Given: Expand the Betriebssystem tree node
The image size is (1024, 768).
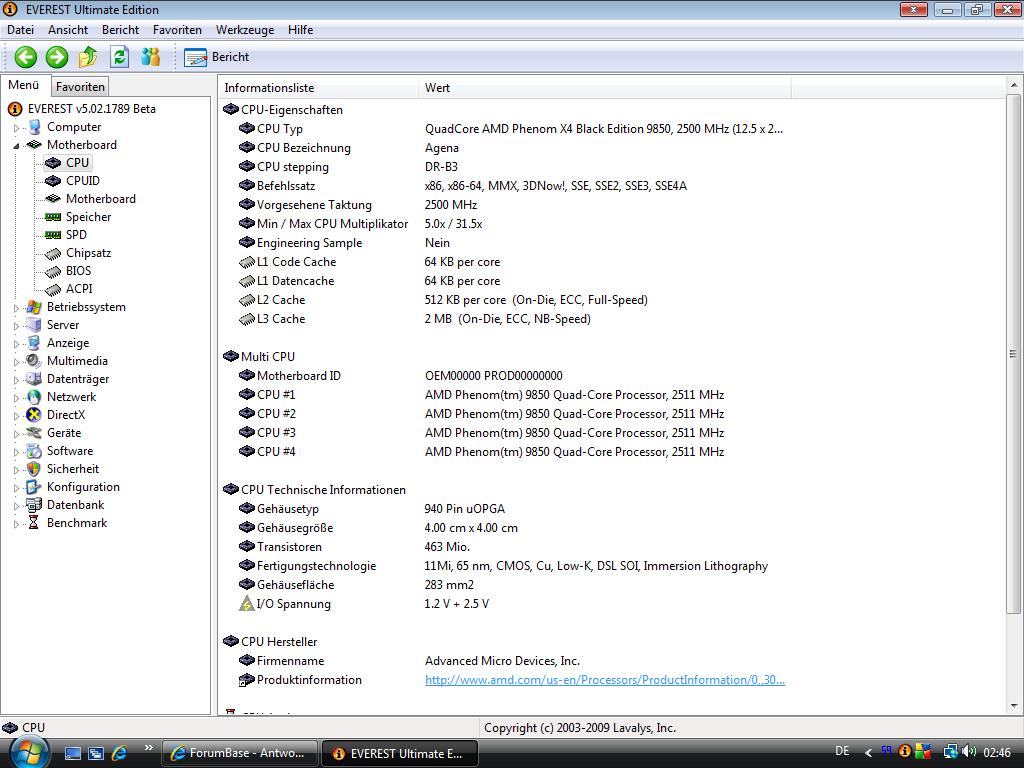Looking at the screenshot, I should tap(16, 308).
